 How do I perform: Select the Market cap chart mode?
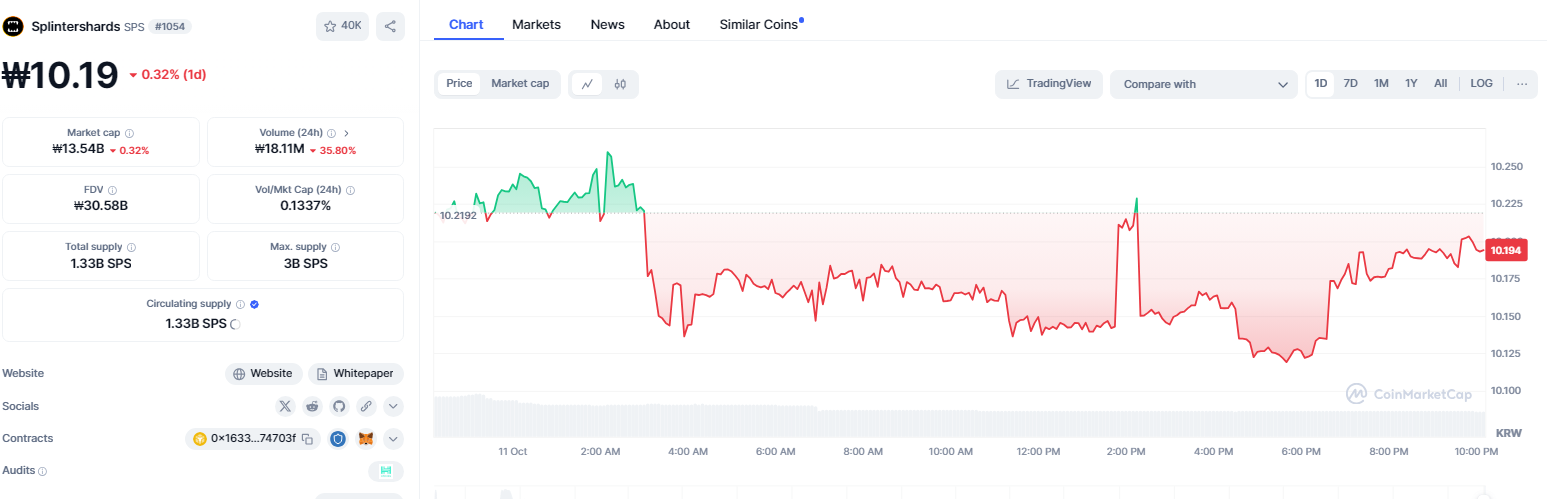520,84
